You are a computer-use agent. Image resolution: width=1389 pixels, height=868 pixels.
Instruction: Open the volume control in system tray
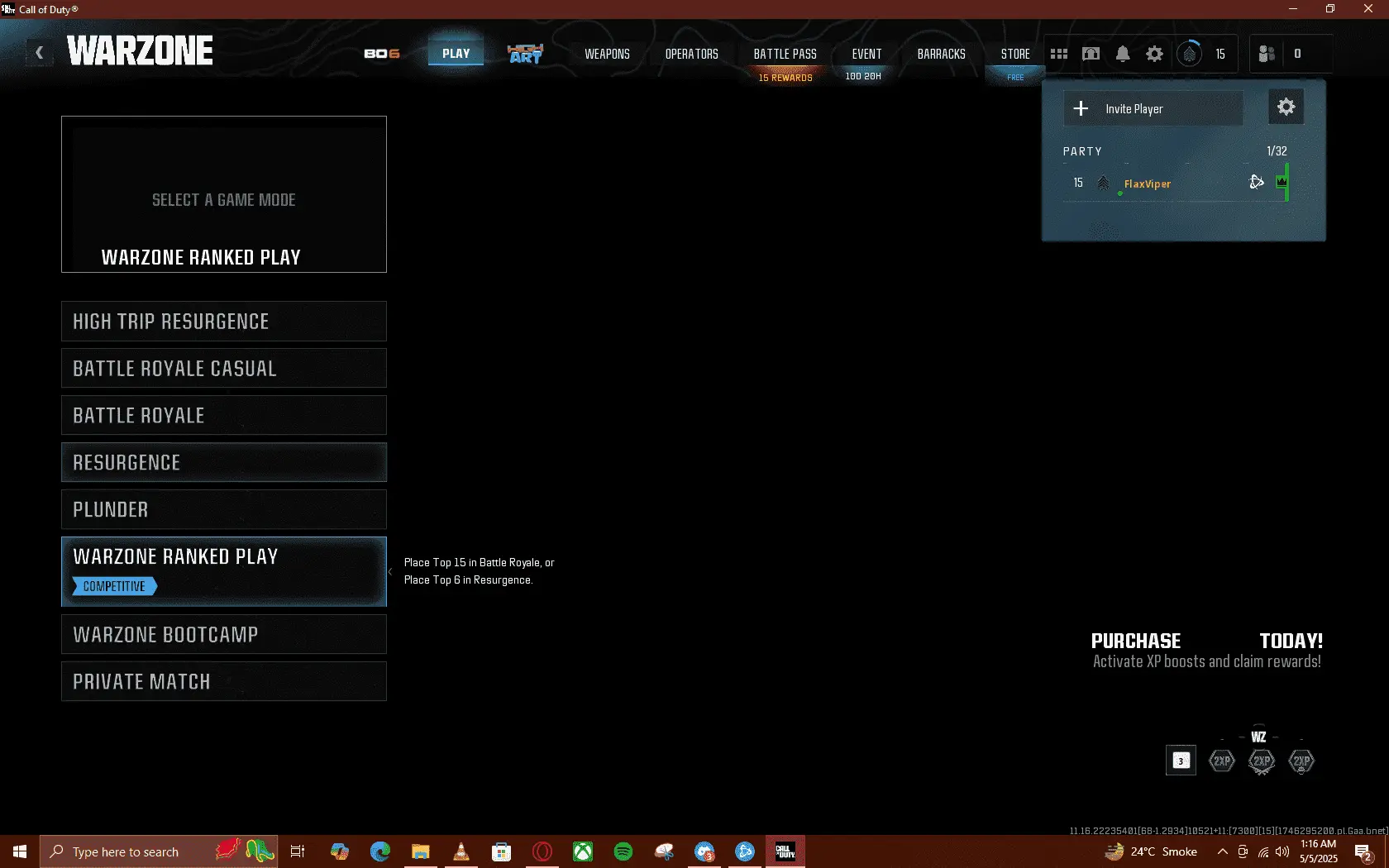click(x=1282, y=851)
